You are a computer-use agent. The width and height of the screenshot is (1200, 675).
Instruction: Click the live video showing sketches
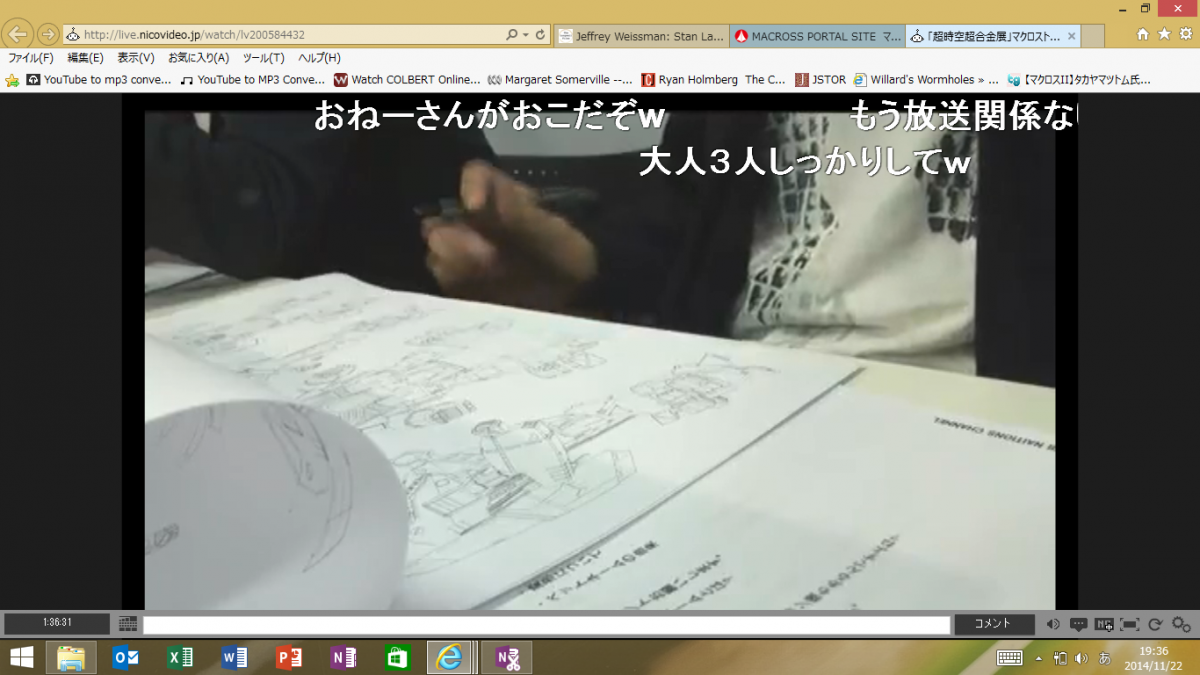(600, 360)
